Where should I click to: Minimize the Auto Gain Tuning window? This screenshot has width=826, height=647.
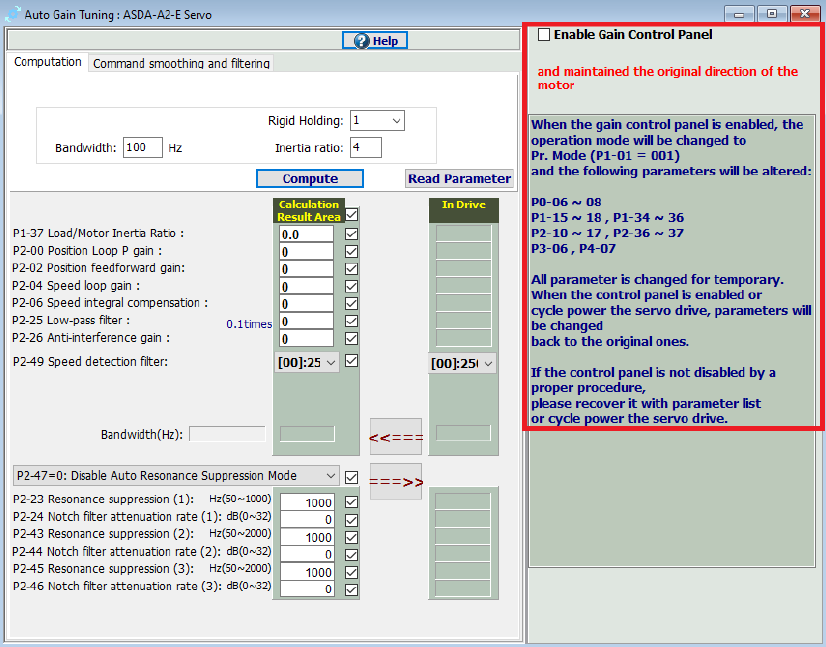(x=740, y=13)
